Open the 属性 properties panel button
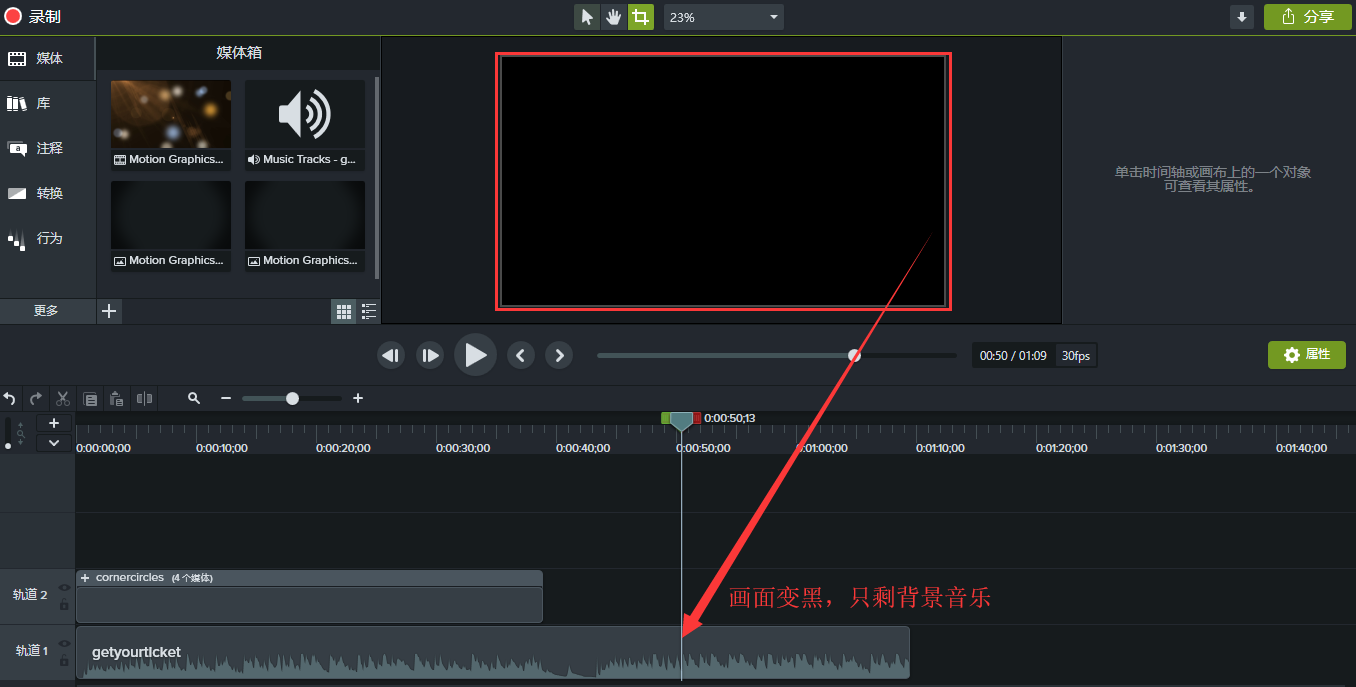 pos(1306,355)
